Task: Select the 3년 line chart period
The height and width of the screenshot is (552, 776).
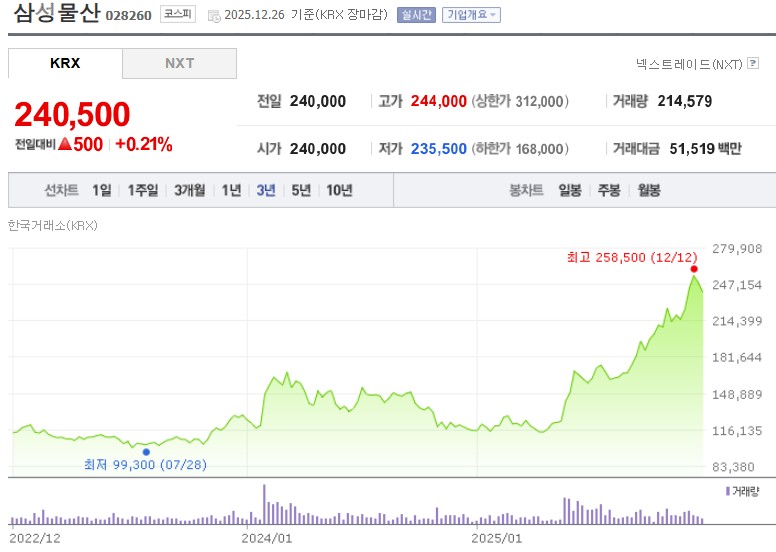Action: point(266,190)
